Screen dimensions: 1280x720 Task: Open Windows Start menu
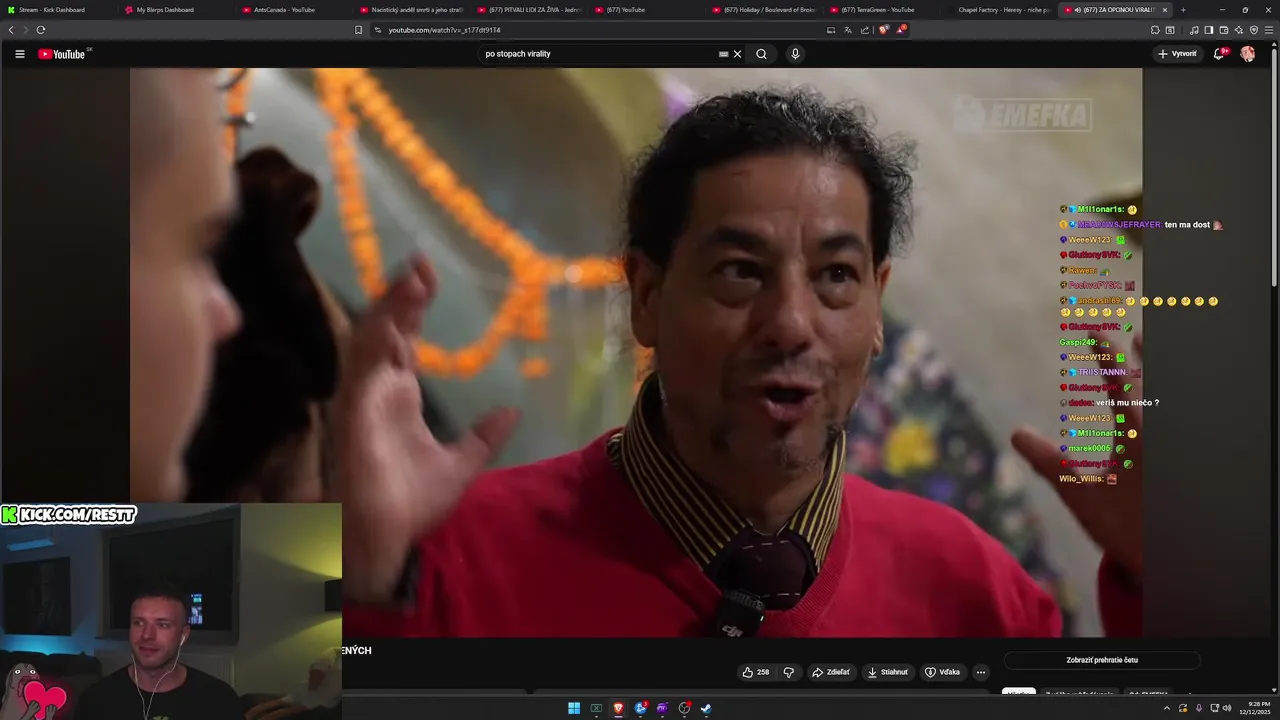click(574, 708)
